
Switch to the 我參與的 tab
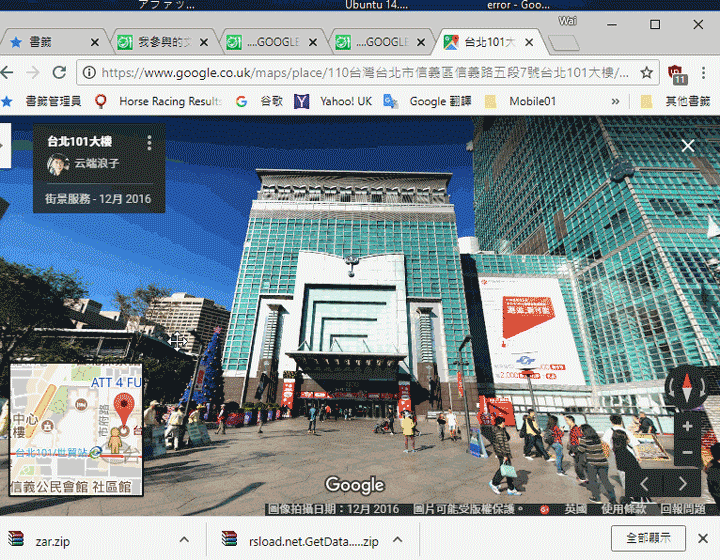pos(163,42)
